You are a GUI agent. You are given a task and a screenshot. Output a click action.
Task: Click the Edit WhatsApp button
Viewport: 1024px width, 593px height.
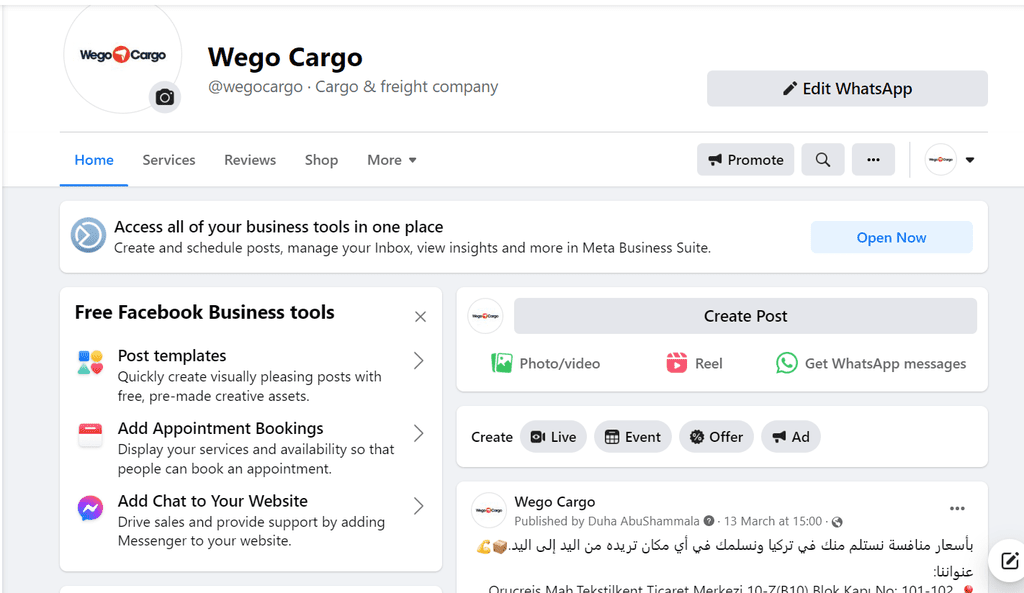click(x=847, y=89)
